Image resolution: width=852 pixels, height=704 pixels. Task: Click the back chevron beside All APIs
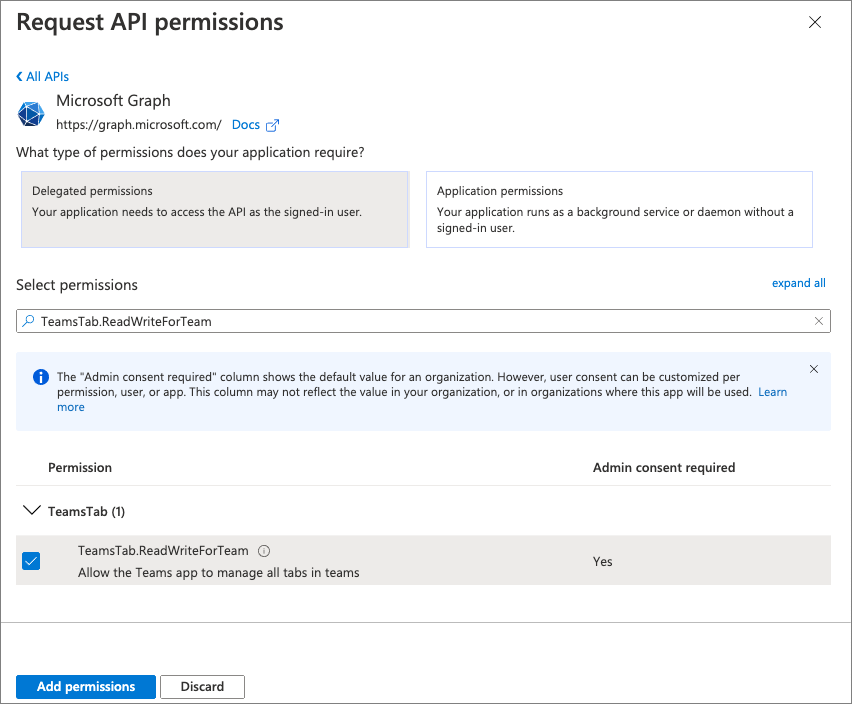(20, 77)
